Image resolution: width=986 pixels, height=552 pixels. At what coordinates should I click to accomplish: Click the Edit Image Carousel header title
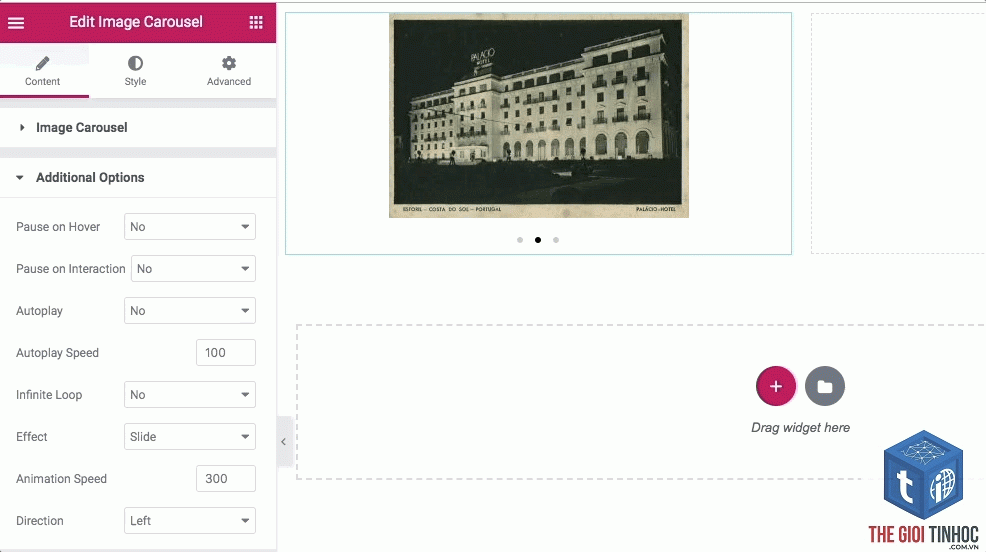click(x=136, y=22)
